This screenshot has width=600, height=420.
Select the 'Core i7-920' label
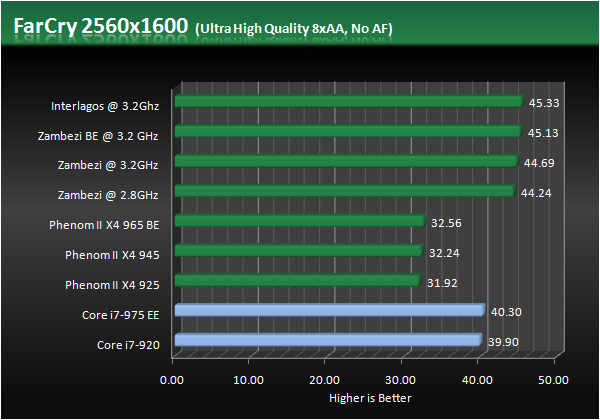[128, 345]
